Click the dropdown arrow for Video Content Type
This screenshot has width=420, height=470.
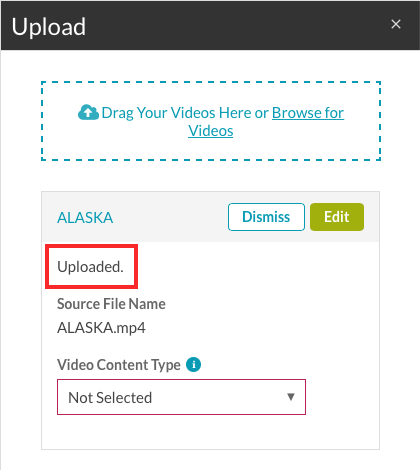tap(291, 397)
